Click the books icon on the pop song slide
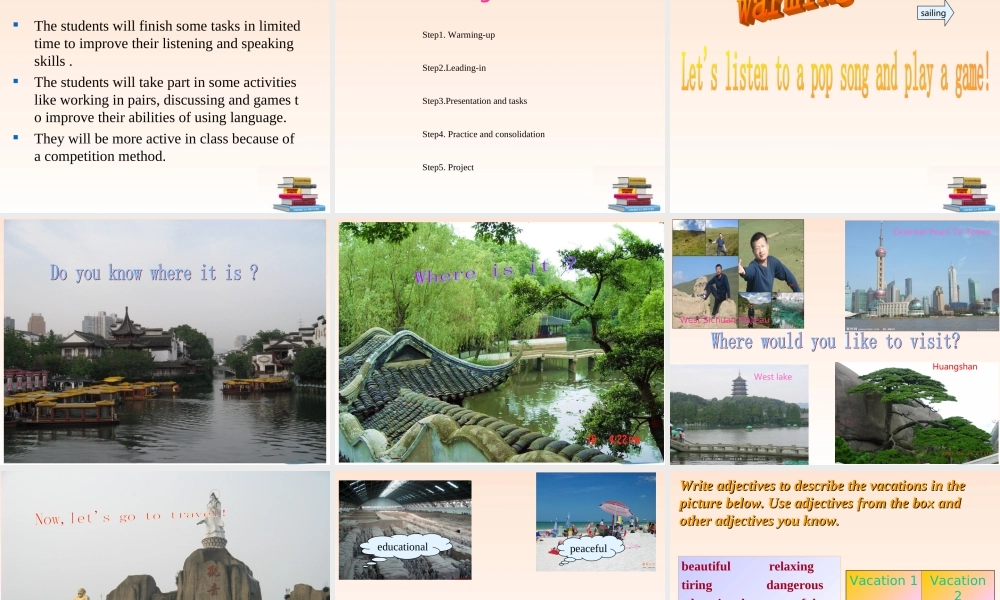The width and height of the screenshot is (1000, 600). (969, 194)
